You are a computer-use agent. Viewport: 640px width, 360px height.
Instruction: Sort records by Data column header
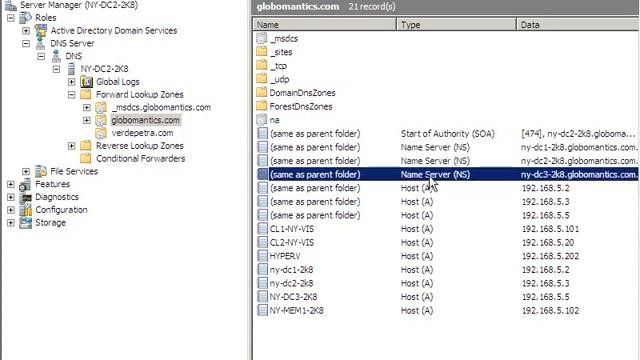(x=578, y=24)
